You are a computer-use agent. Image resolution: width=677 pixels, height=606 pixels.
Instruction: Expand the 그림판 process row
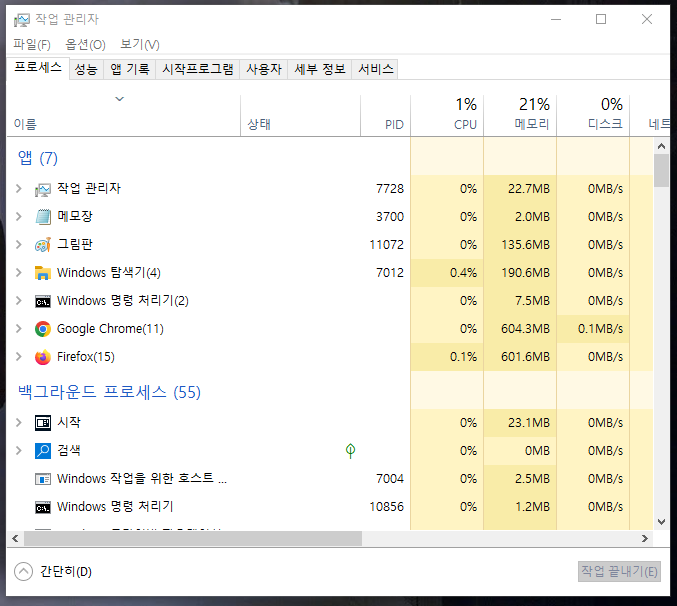click(x=19, y=245)
